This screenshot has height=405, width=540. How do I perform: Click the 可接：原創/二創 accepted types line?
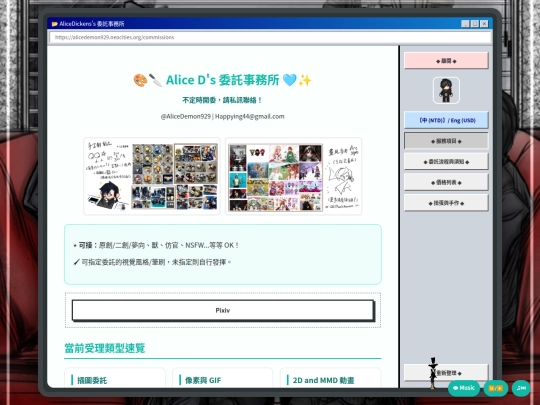click(x=156, y=245)
